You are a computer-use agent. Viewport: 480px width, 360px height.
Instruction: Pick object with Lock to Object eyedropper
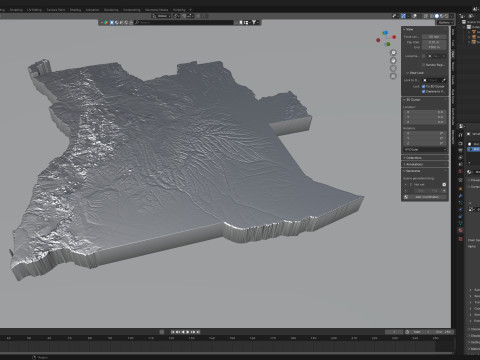[444, 80]
